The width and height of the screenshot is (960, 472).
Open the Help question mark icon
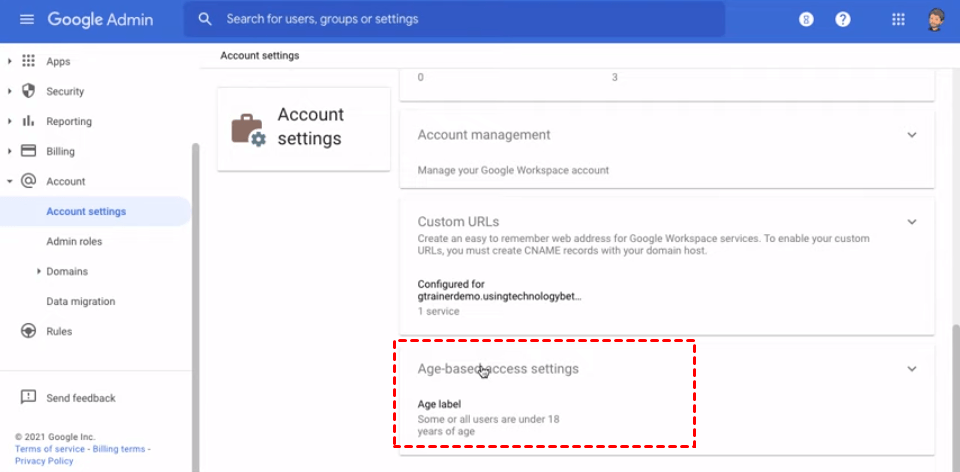[843, 20]
